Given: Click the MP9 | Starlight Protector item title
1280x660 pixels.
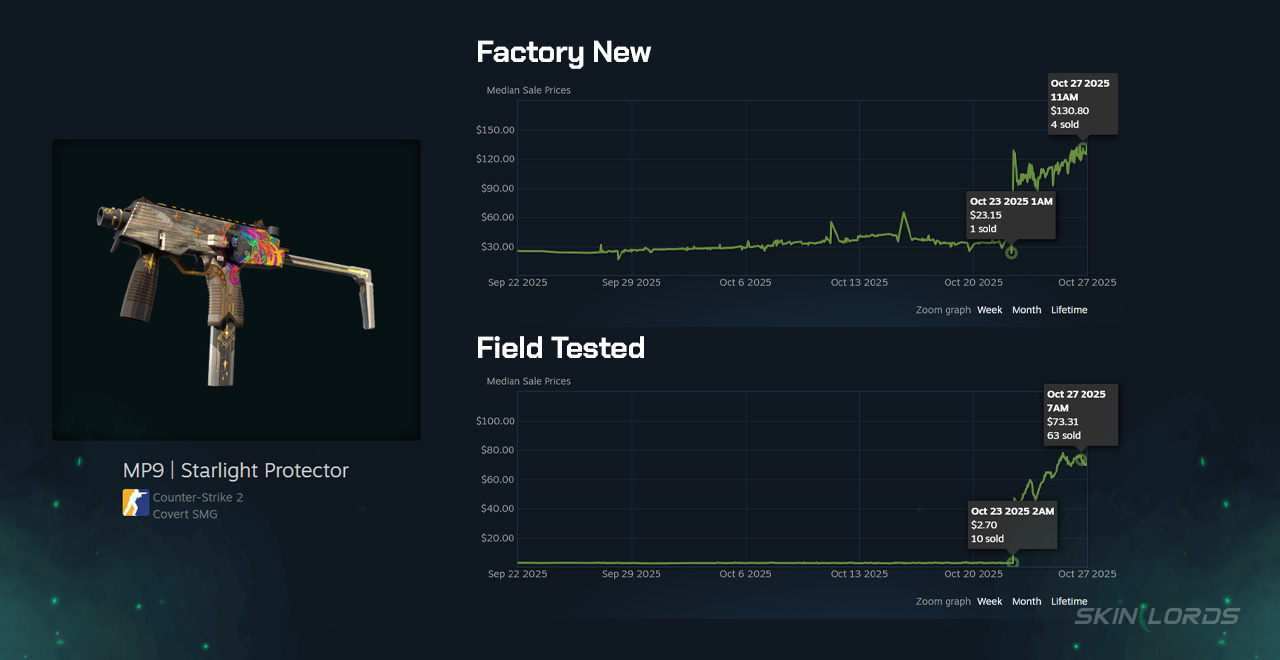Looking at the screenshot, I should click(x=236, y=470).
